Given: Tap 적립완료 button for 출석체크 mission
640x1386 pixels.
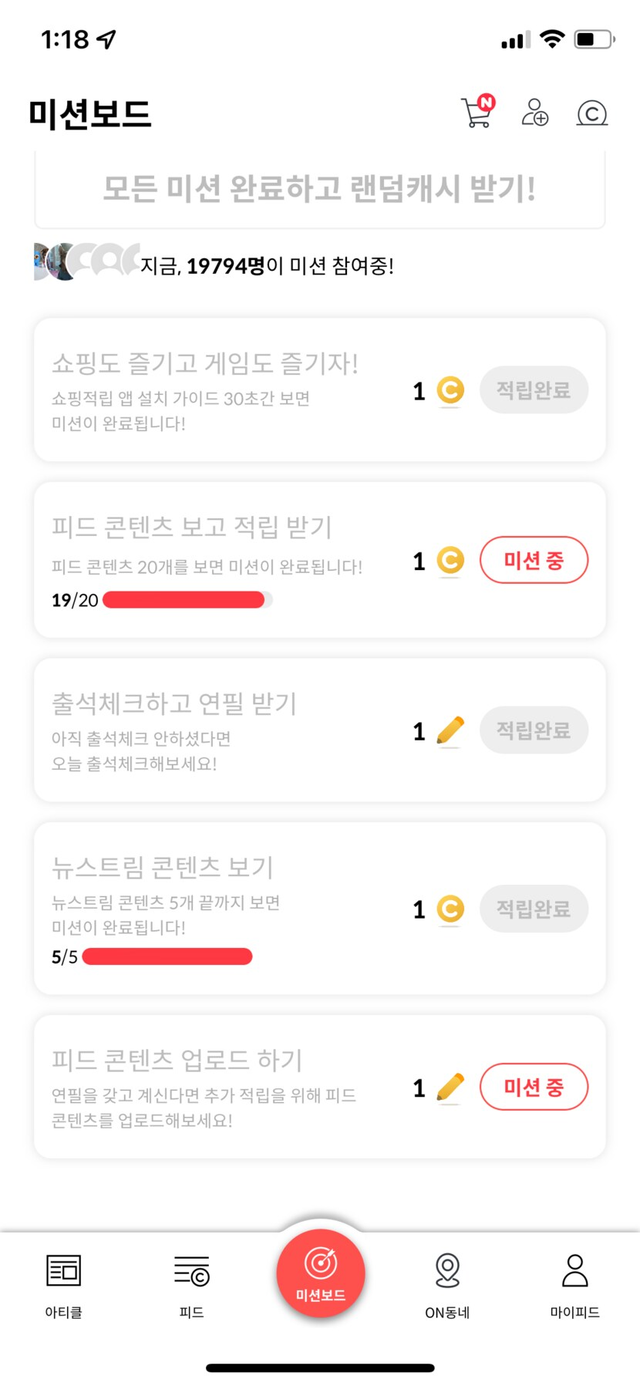Looking at the screenshot, I should click(x=534, y=731).
